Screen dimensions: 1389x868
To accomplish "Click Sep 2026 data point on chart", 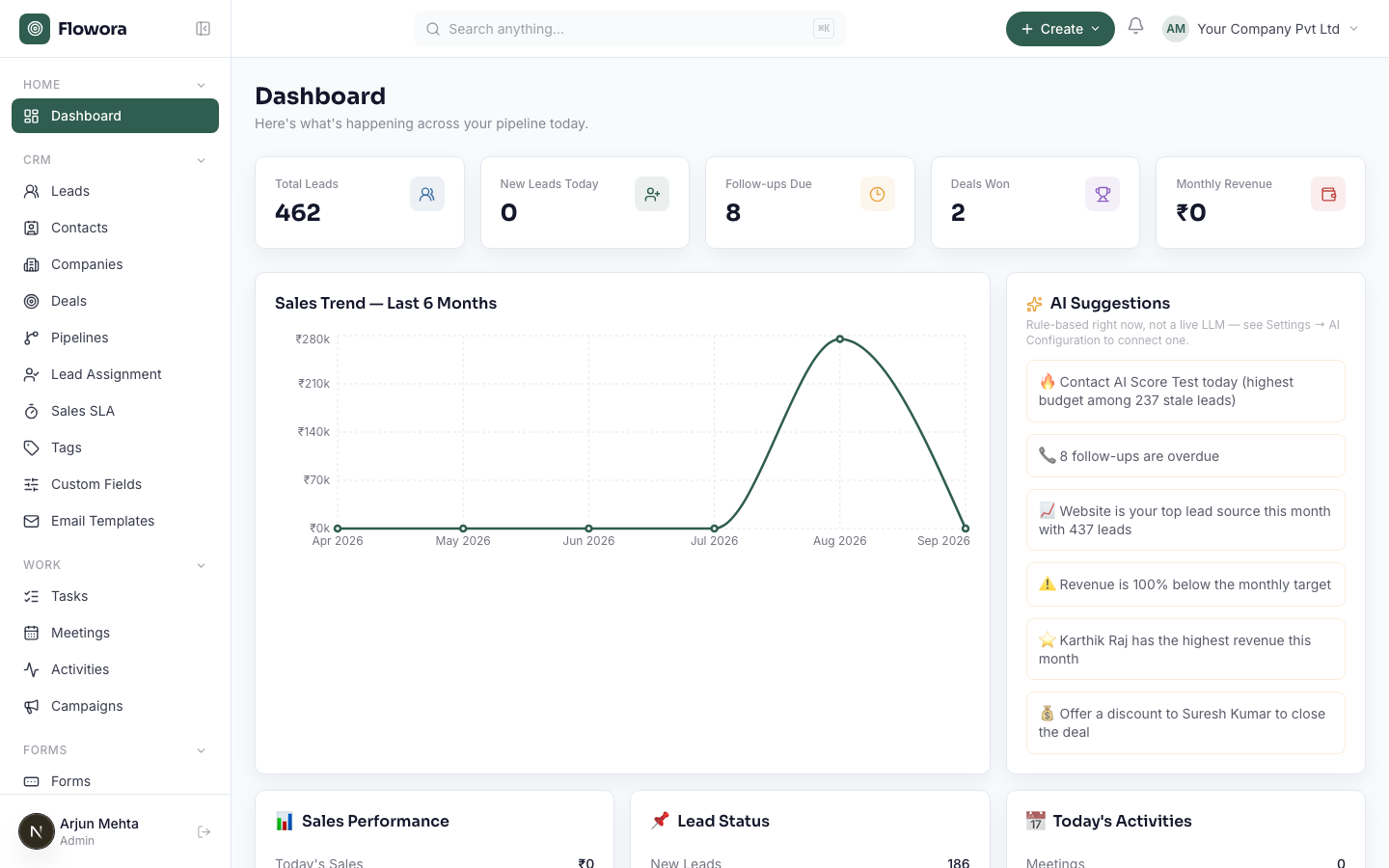I will (966, 529).
